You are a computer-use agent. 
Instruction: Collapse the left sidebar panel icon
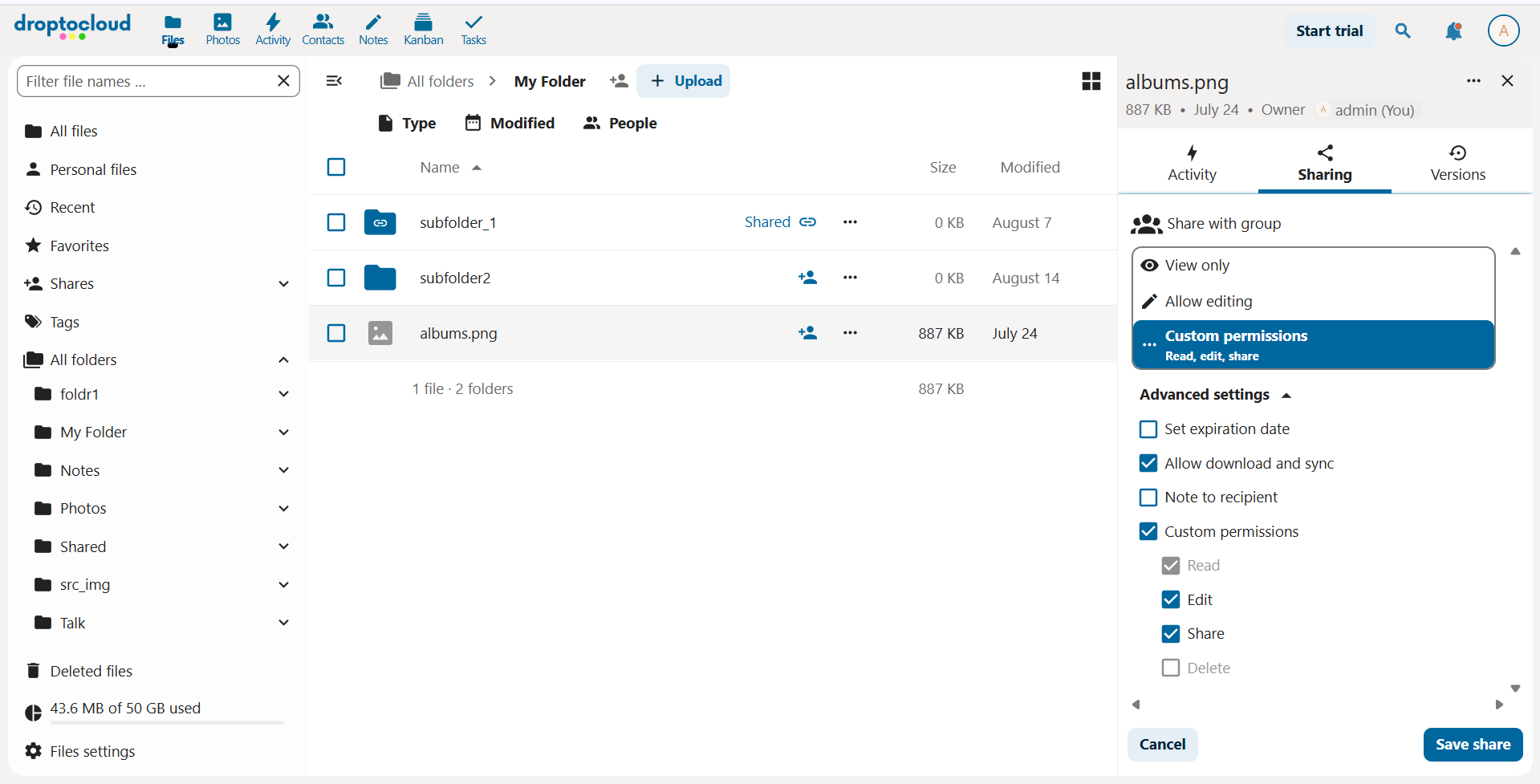tap(335, 81)
